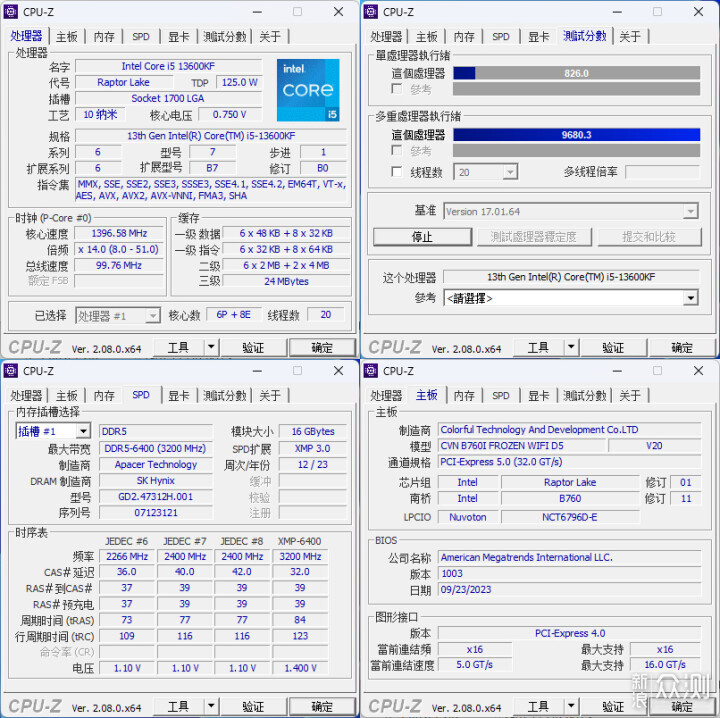Click the Apacer Technology manufacturer field
720x718 pixels.
(x=156, y=465)
